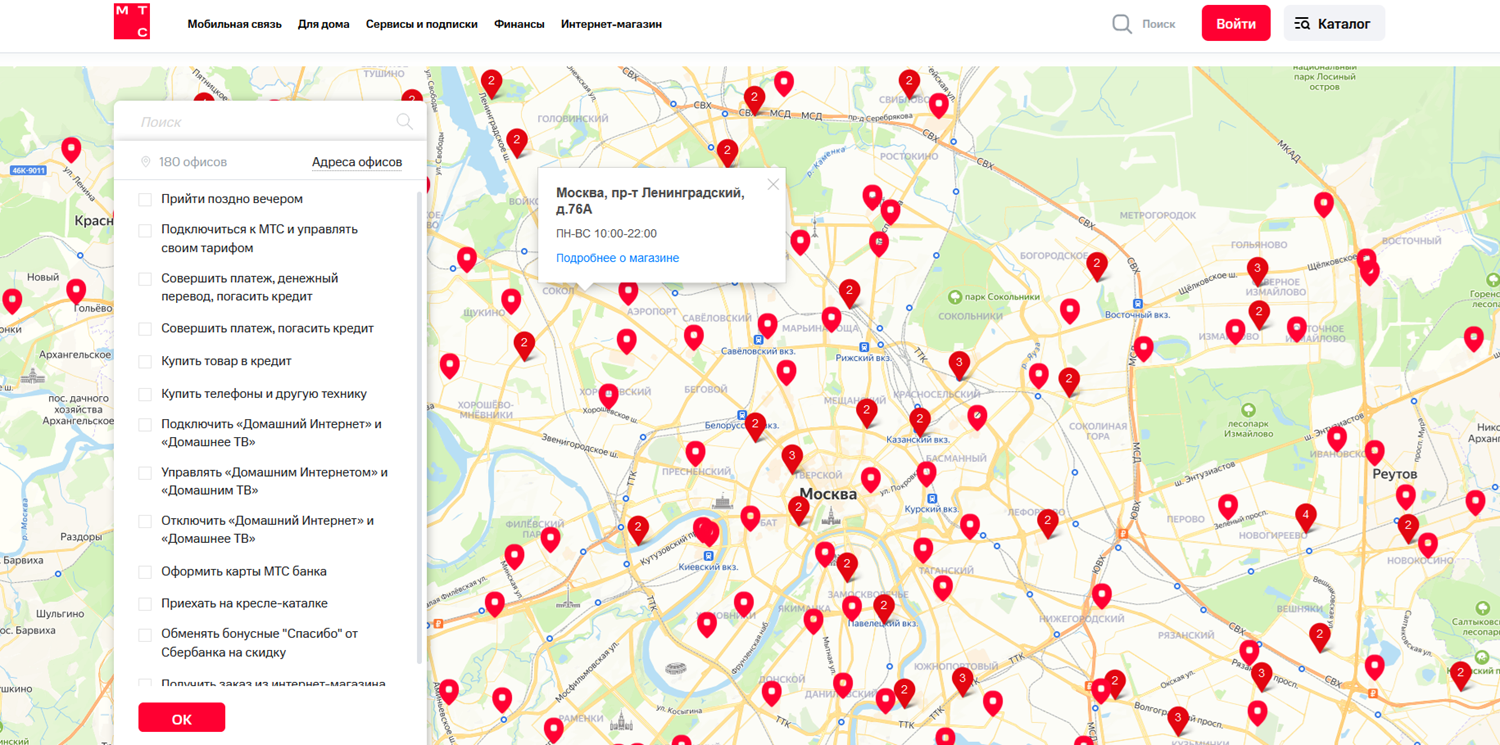This screenshot has width=1500, height=745.
Task: Check the 'Прийти поздно вечером' filter
Action: (x=145, y=200)
